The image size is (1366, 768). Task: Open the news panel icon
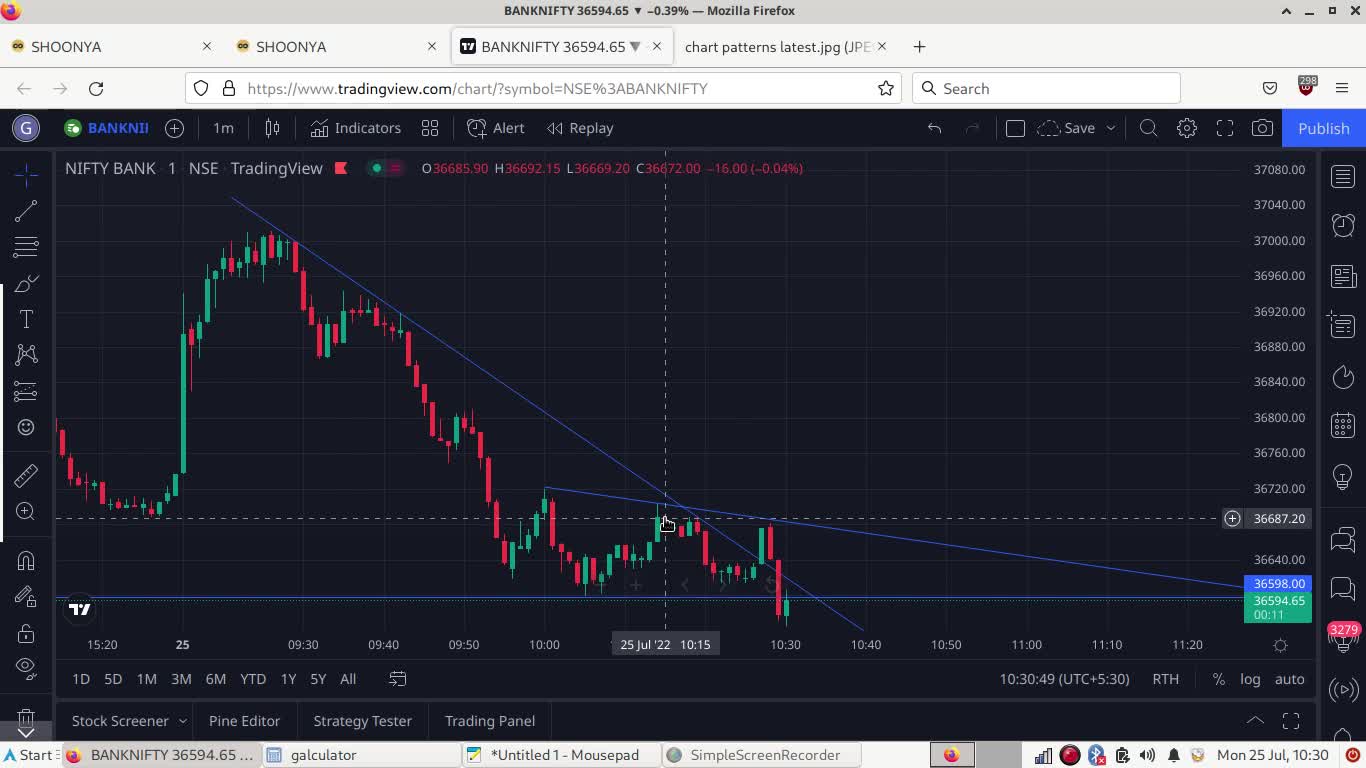pyautogui.click(x=1343, y=276)
